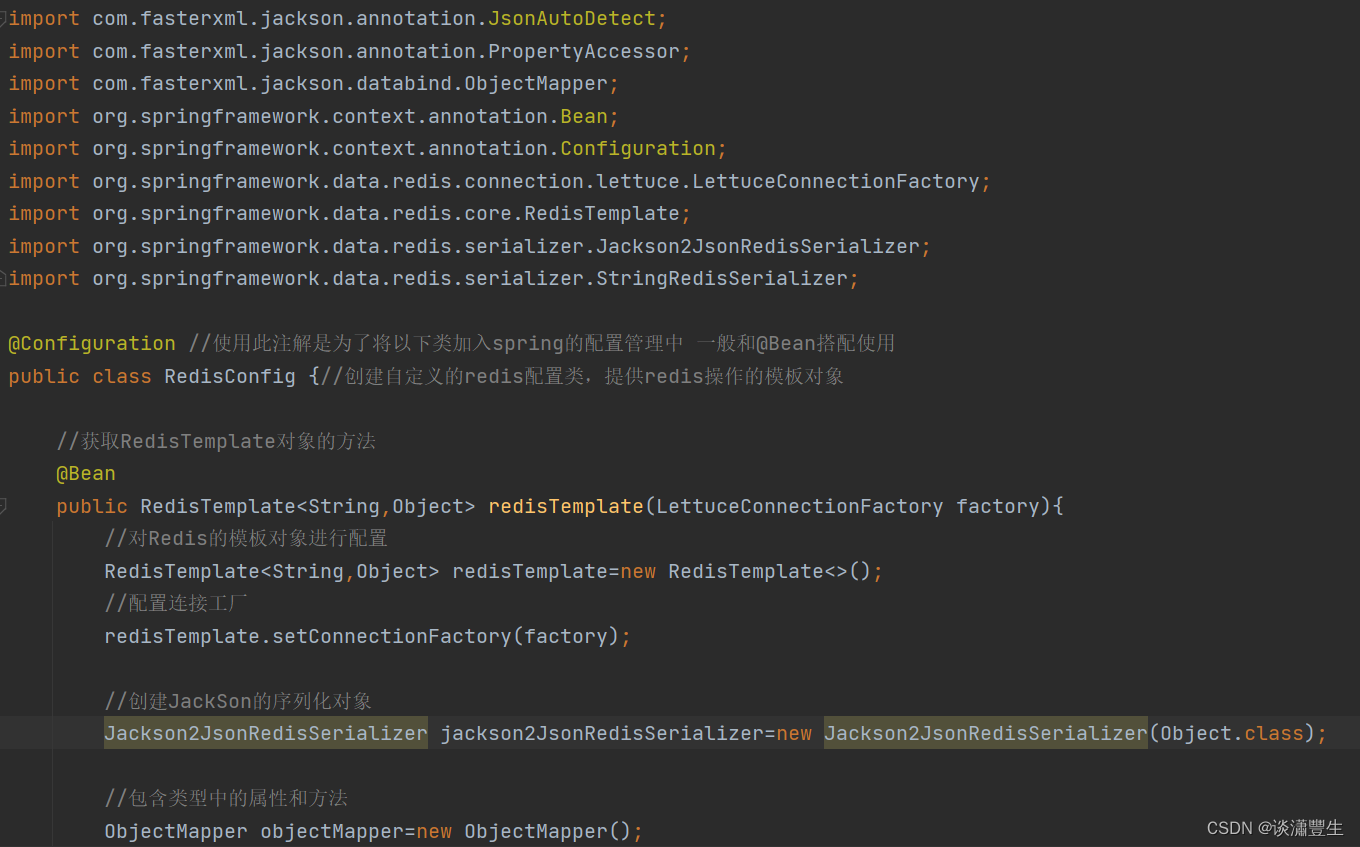Click the method name redisTemplate
Viewport: 1360px width, 847px height.
click(x=566, y=506)
